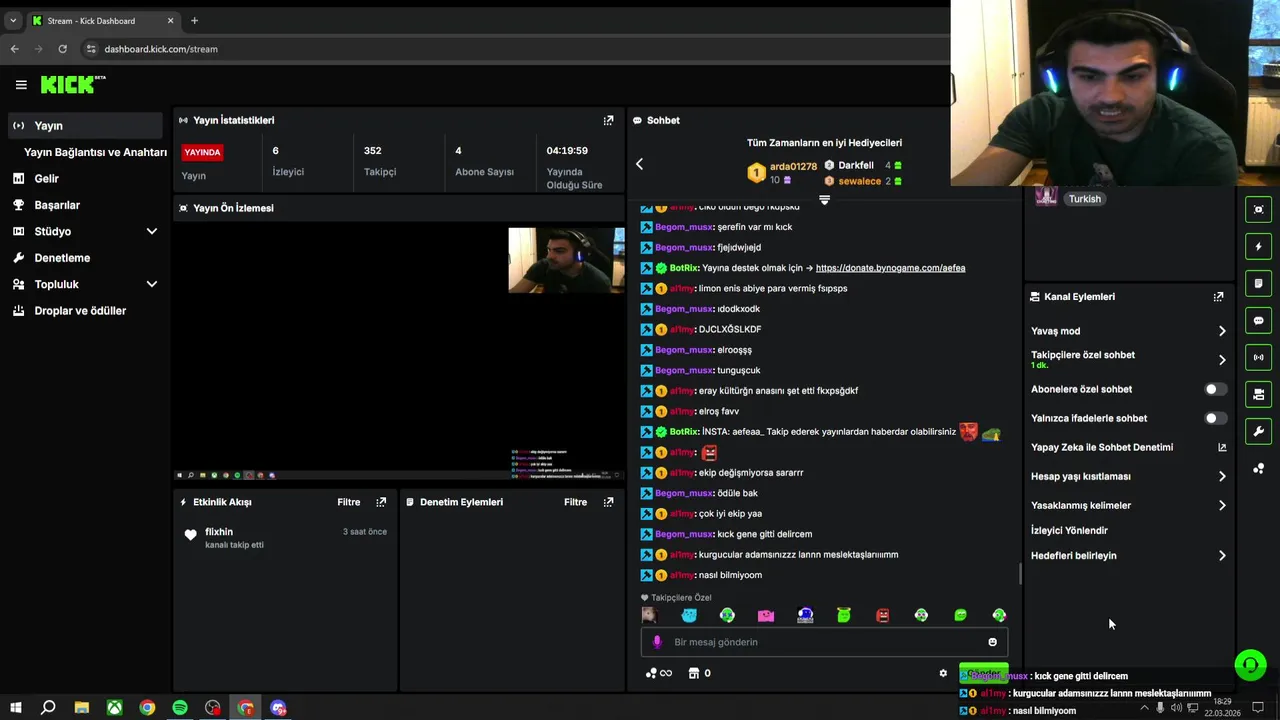Click the lightning bolt icon in right sidebar

[1258, 246]
